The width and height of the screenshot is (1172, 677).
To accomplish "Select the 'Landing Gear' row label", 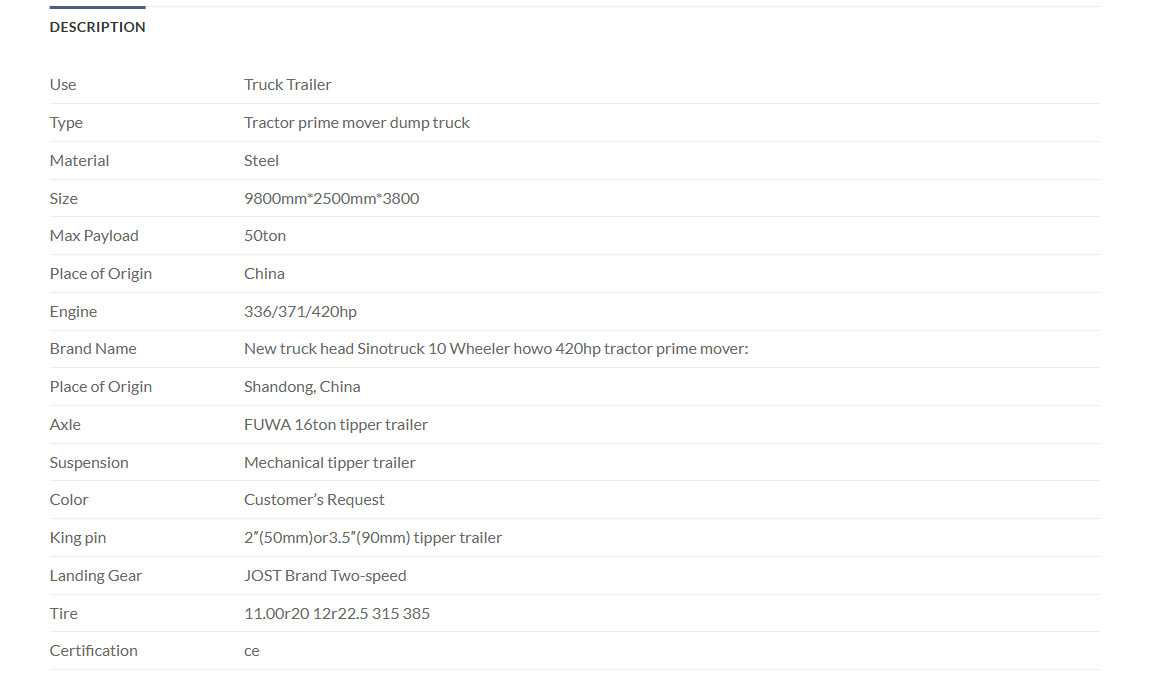I will pyautogui.click(x=96, y=575).
